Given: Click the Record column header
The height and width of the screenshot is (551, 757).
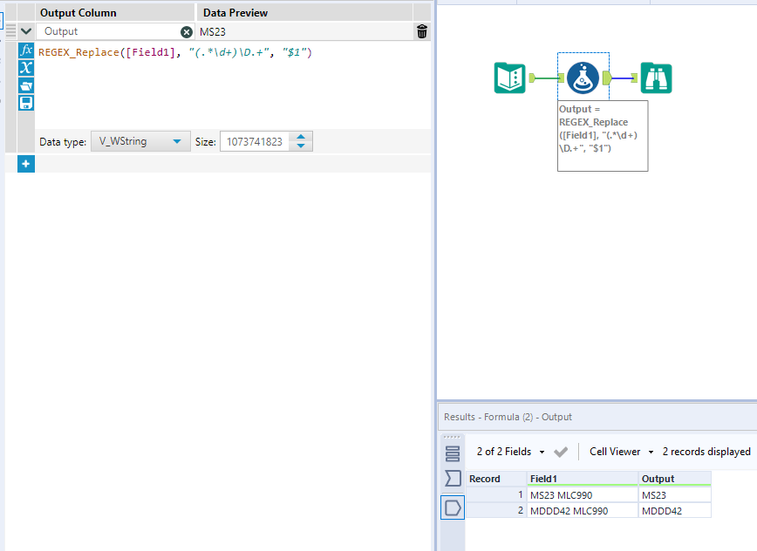Looking at the screenshot, I should [496, 479].
